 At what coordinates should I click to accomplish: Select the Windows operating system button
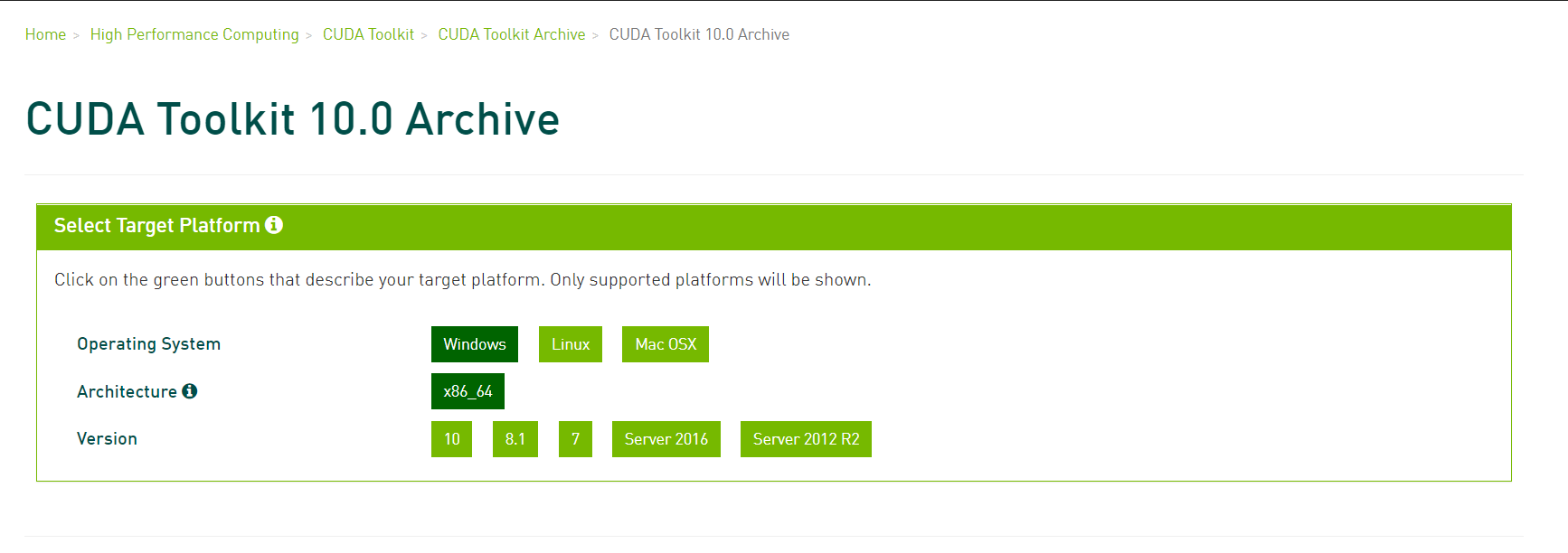coord(475,344)
